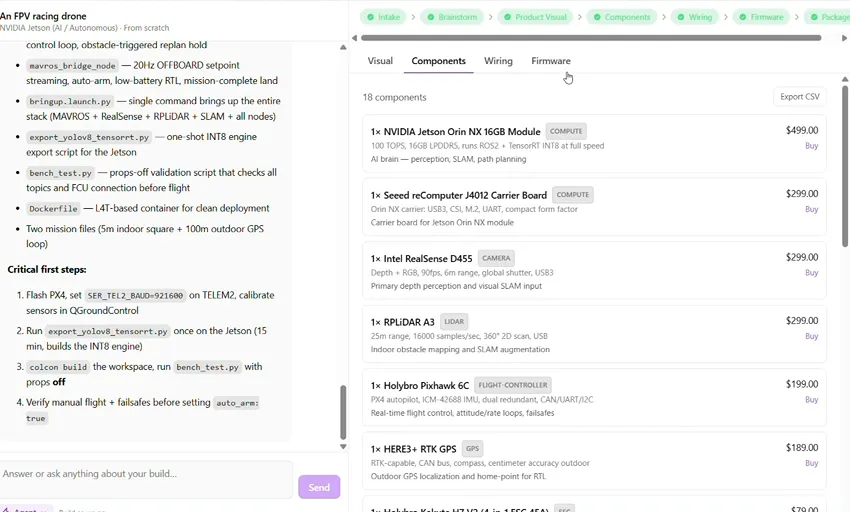The width and height of the screenshot is (850, 512).
Task: Open the Brainstorm pipeline step
Action: (x=452, y=17)
